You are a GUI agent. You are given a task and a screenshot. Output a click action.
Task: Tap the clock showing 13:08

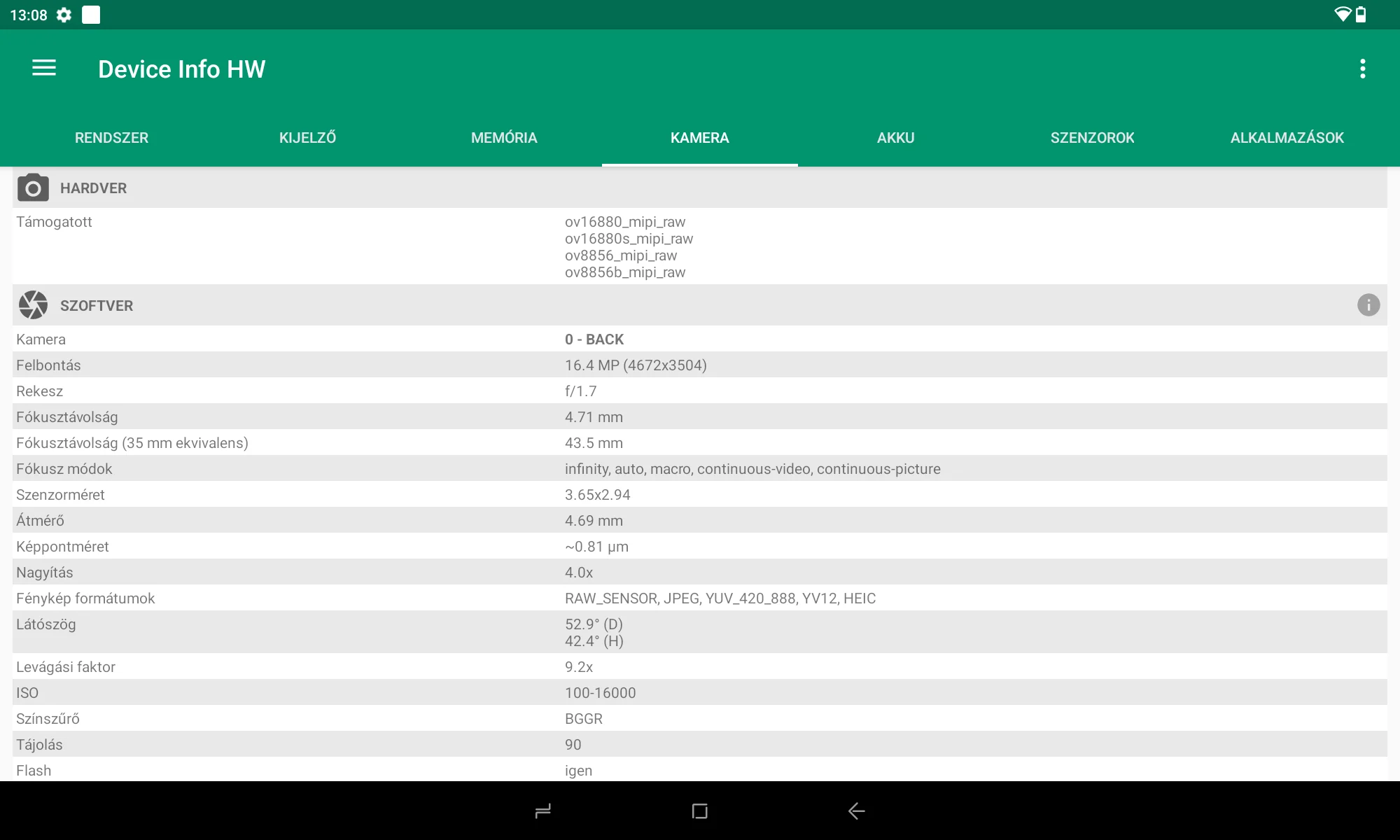coord(29,15)
